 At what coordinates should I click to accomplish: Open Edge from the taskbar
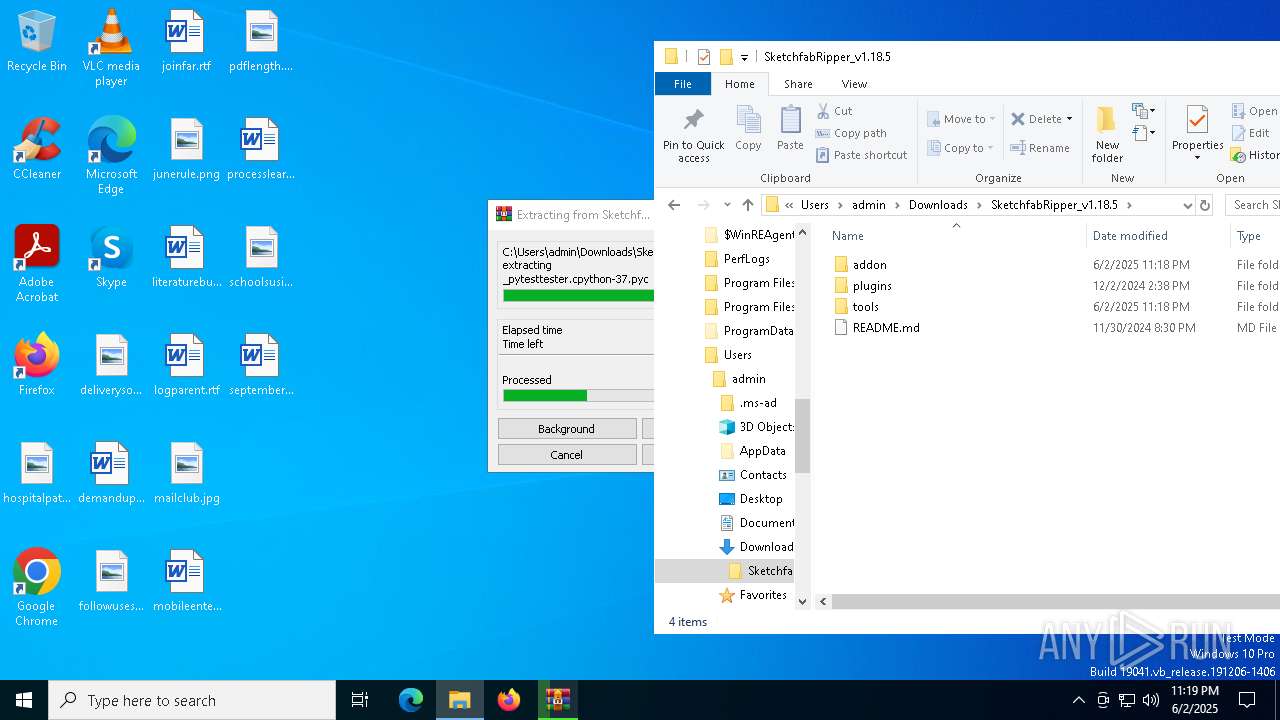coord(411,700)
